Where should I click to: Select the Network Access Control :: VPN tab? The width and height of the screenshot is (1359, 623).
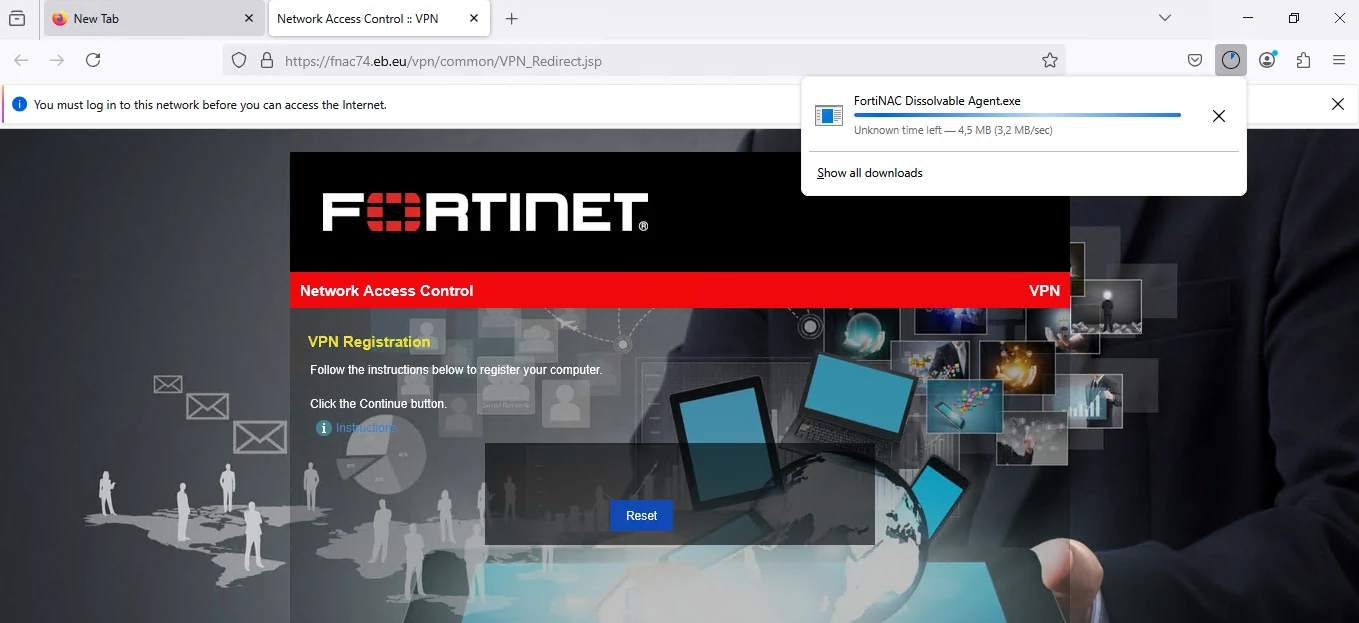[378, 18]
